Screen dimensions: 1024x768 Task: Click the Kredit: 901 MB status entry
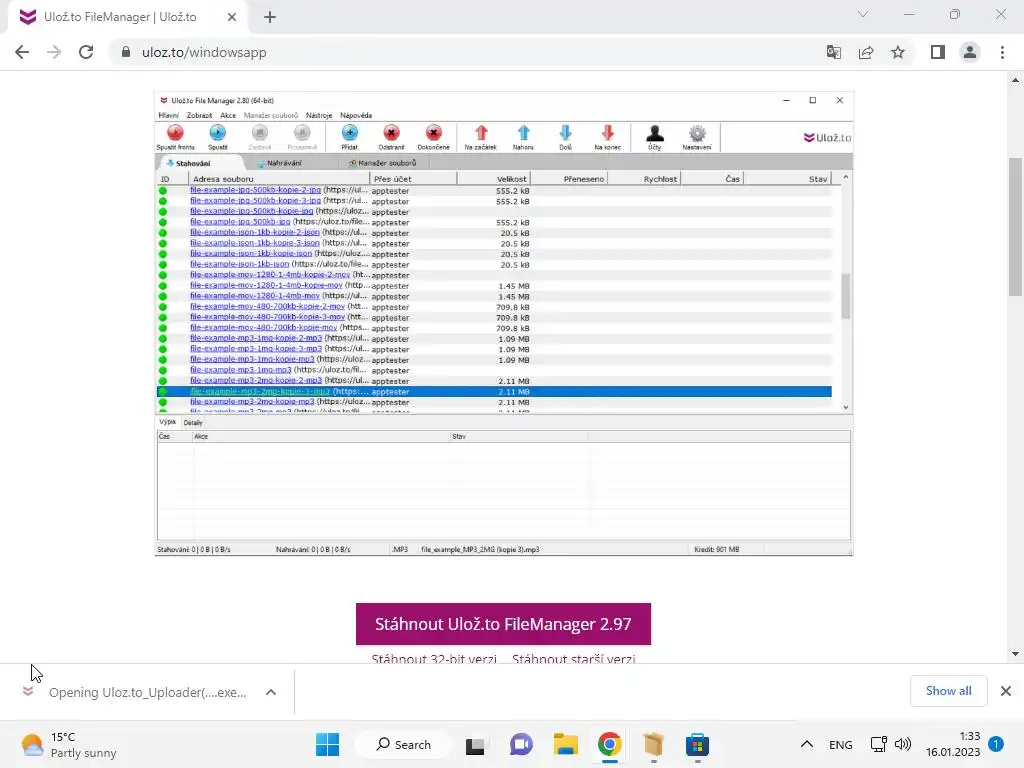tap(716, 550)
